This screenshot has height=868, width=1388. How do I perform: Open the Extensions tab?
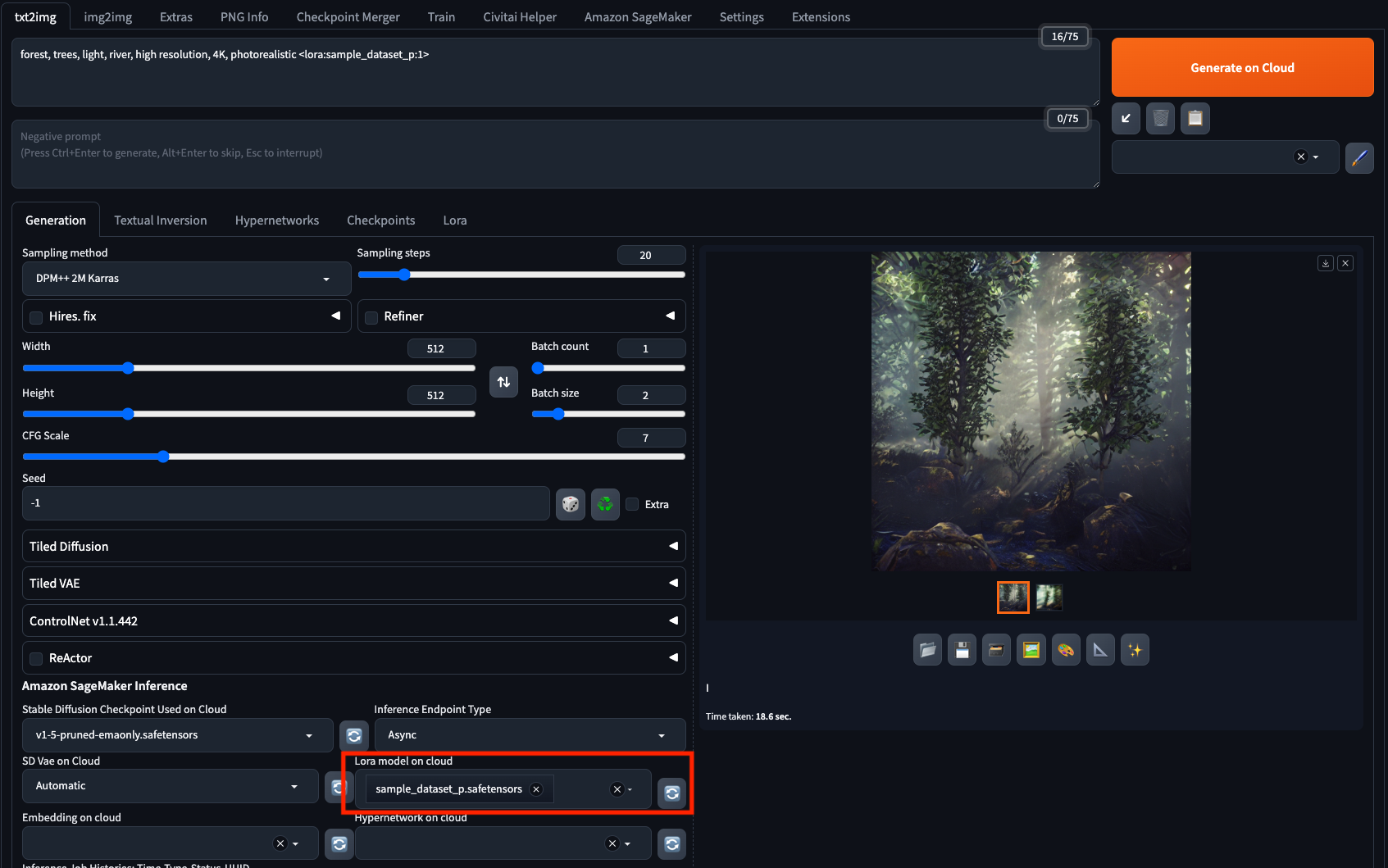coord(821,16)
